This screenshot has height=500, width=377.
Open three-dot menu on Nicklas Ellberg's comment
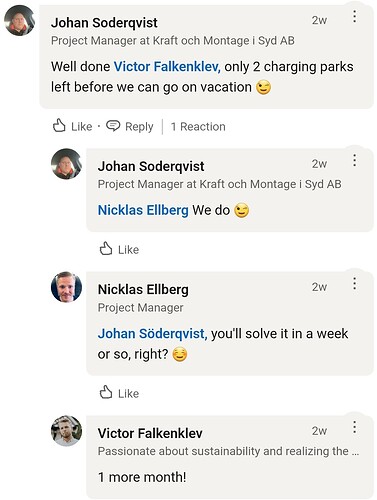(354, 284)
